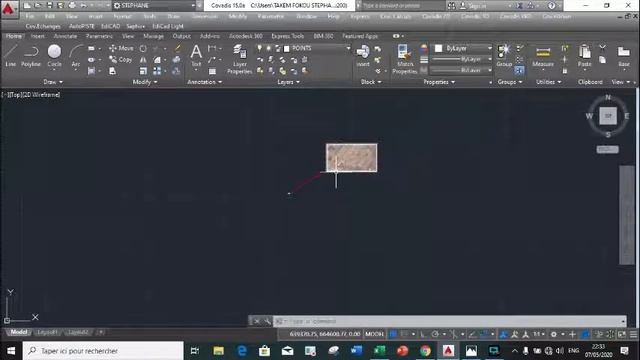Open Layer Properties manager

click(x=240, y=59)
